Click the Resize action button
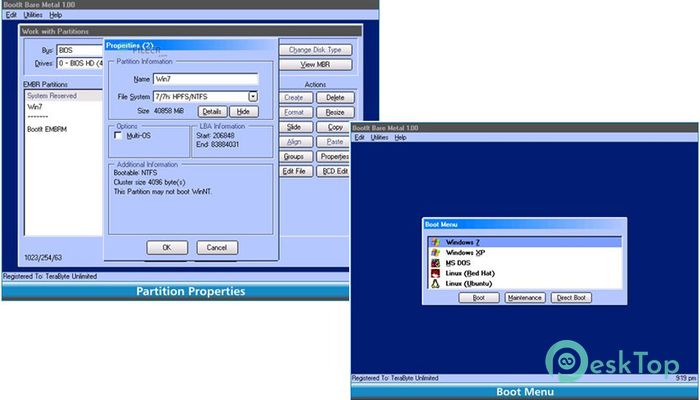700x400 pixels. (335, 112)
